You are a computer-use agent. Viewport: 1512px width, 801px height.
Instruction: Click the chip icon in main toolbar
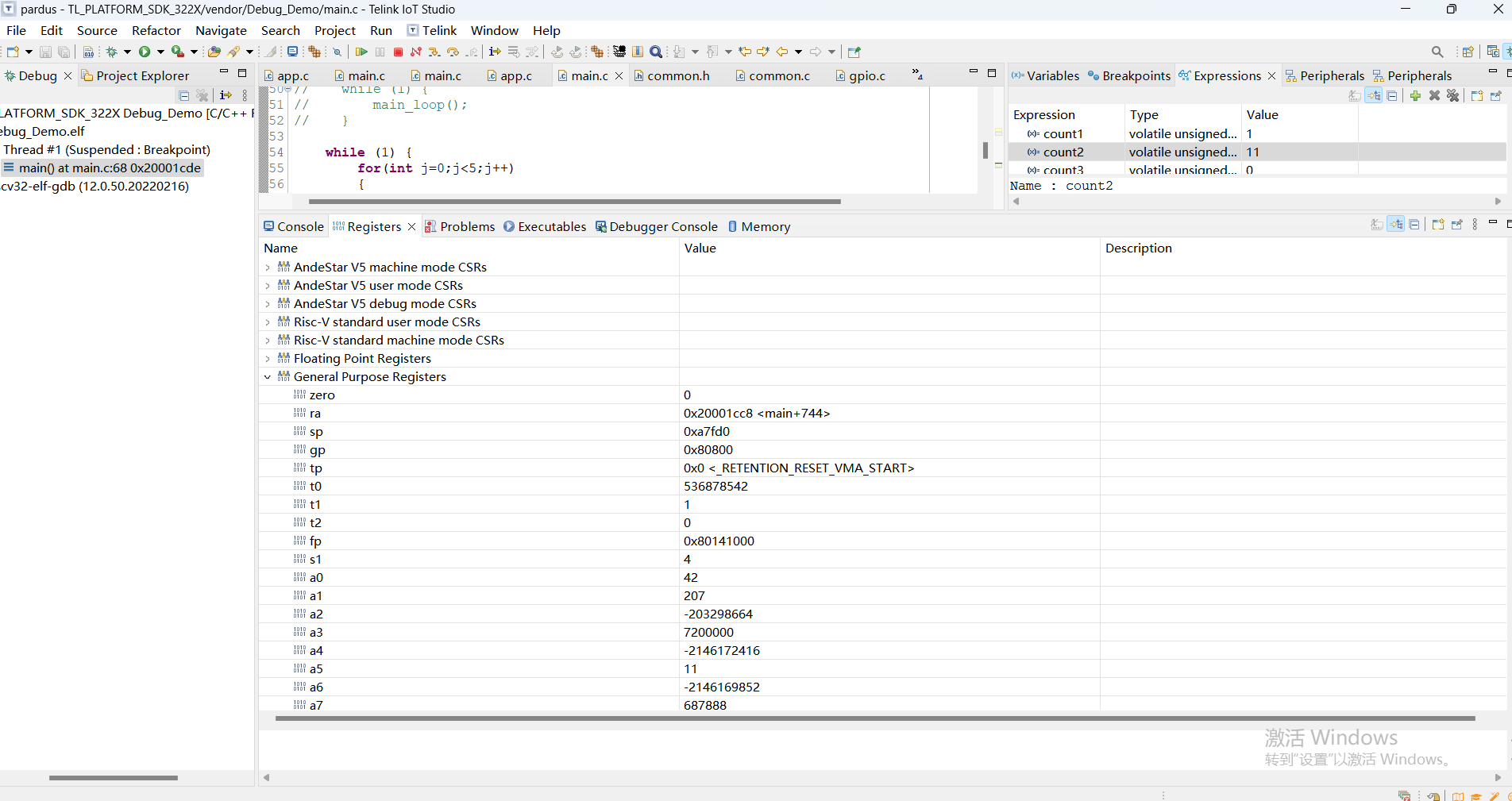(x=619, y=52)
